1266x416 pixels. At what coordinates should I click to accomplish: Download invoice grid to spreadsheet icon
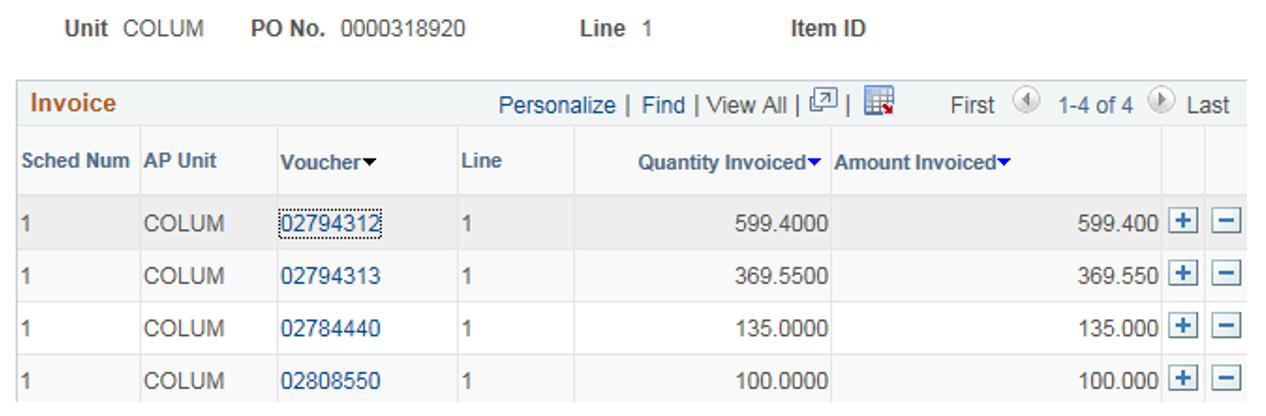879,101
